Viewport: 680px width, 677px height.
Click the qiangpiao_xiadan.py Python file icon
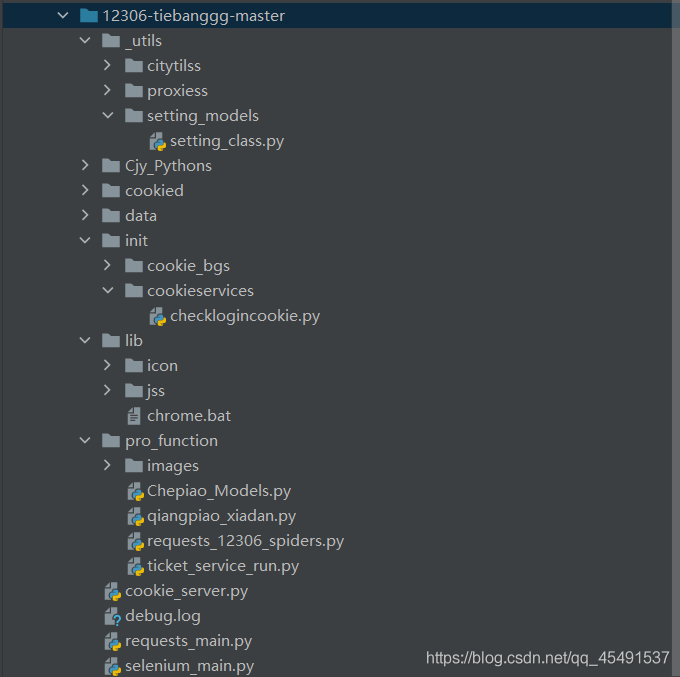[135, 517]
